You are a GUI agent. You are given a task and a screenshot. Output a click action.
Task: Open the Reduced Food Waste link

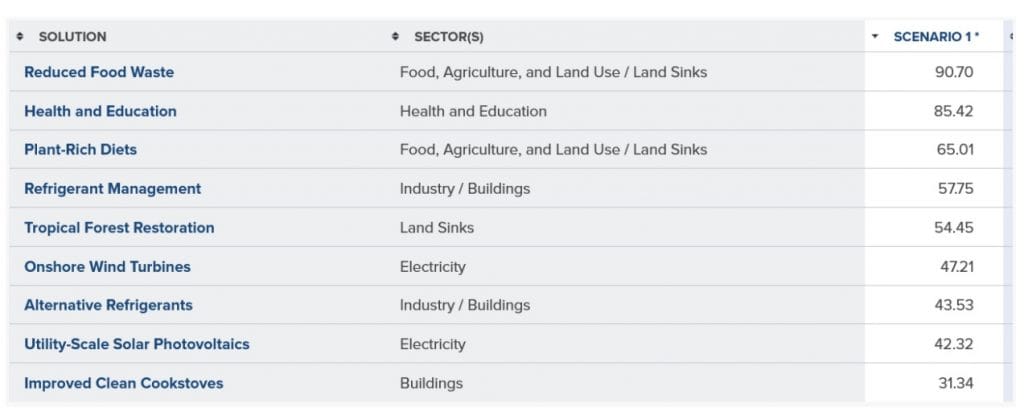[99, 72]
